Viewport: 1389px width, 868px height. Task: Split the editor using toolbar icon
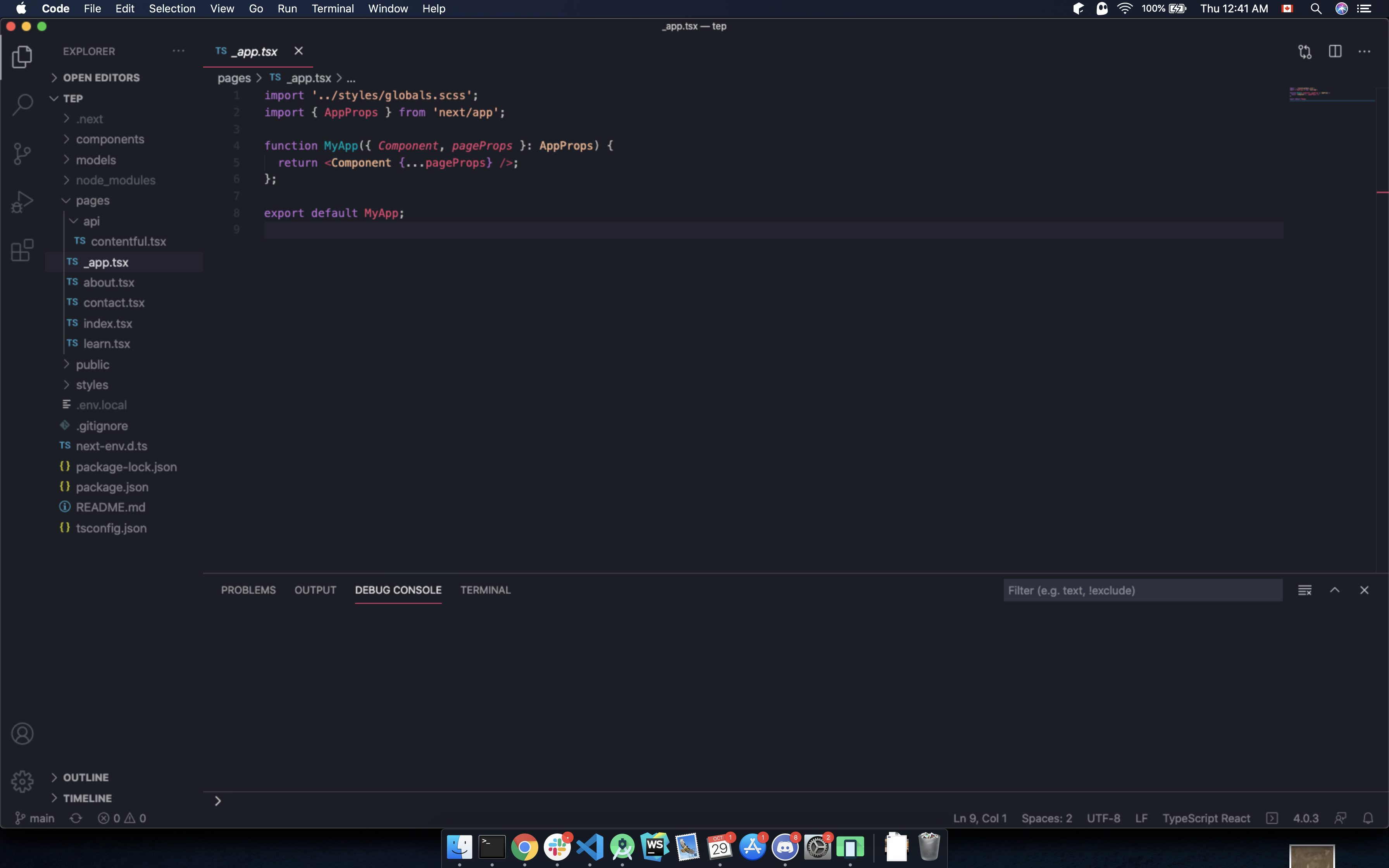click(x=1335, y=51)
